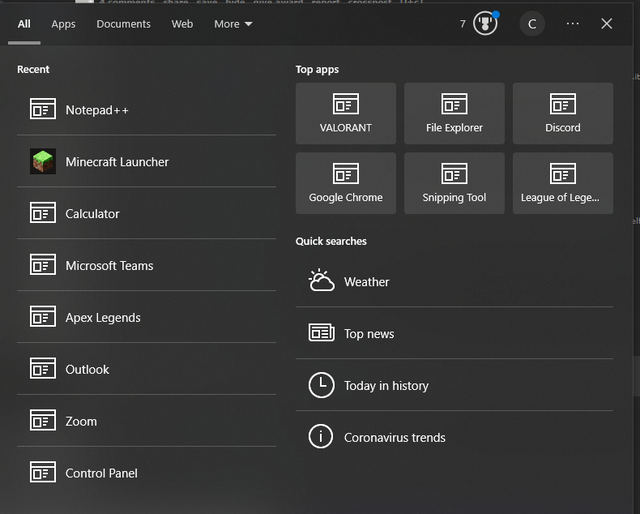Open the League of Legends top app tile
The image size is (640, 514).
[563, 183]
